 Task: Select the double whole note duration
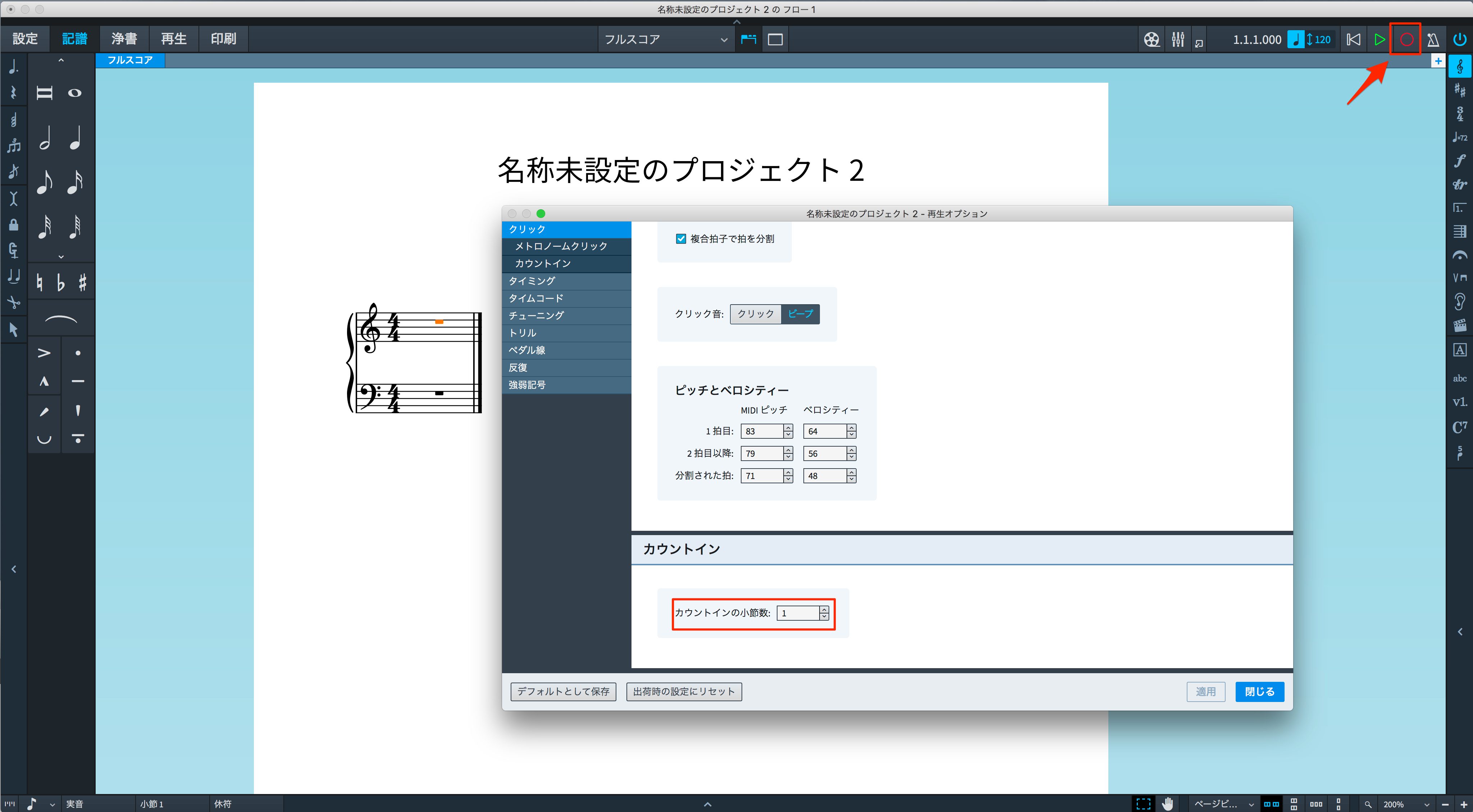pyautogui.click(x=45, y=93)
